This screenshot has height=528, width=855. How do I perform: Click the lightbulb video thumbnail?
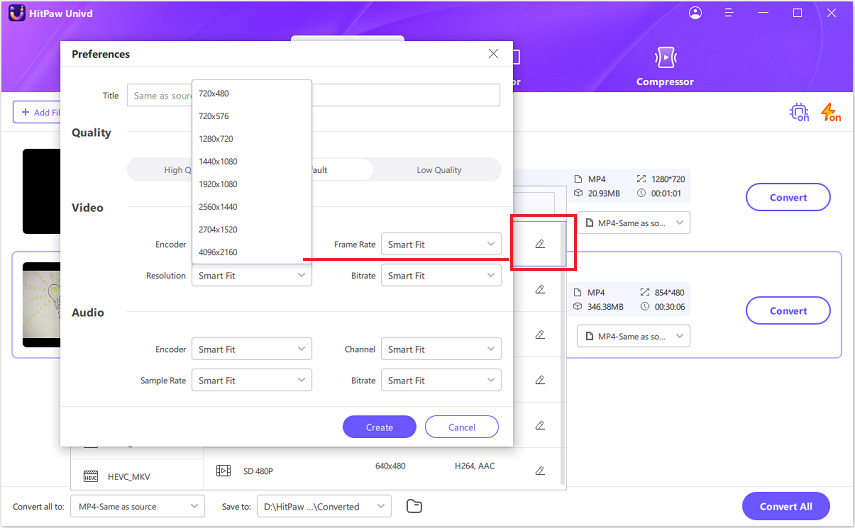pyautogui.click(x=41, y=304)
